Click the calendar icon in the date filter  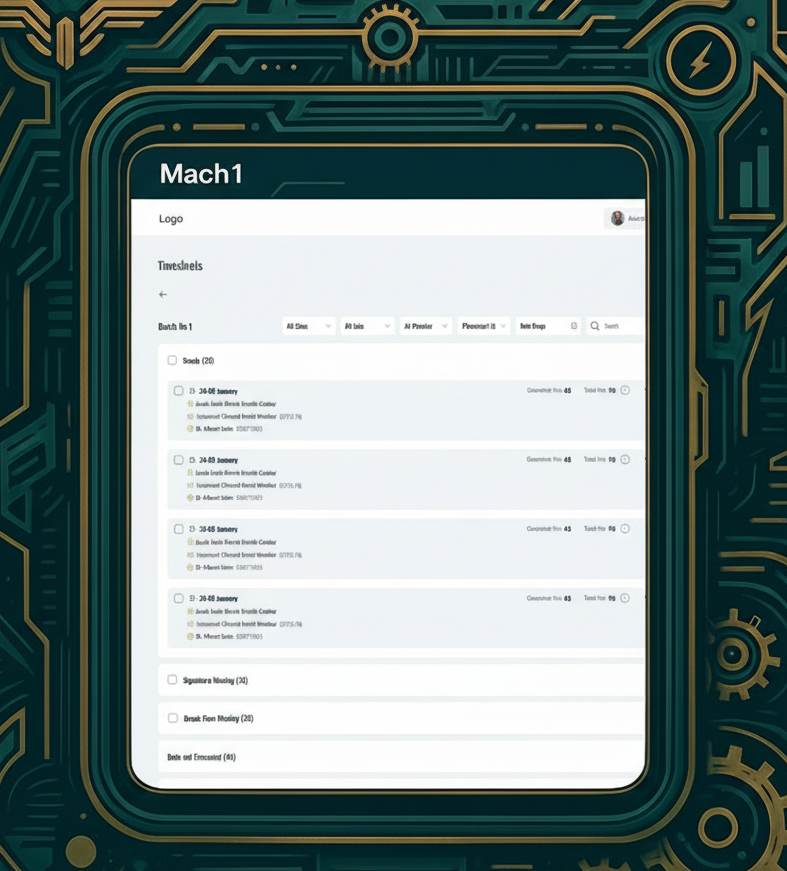point(574,326)
